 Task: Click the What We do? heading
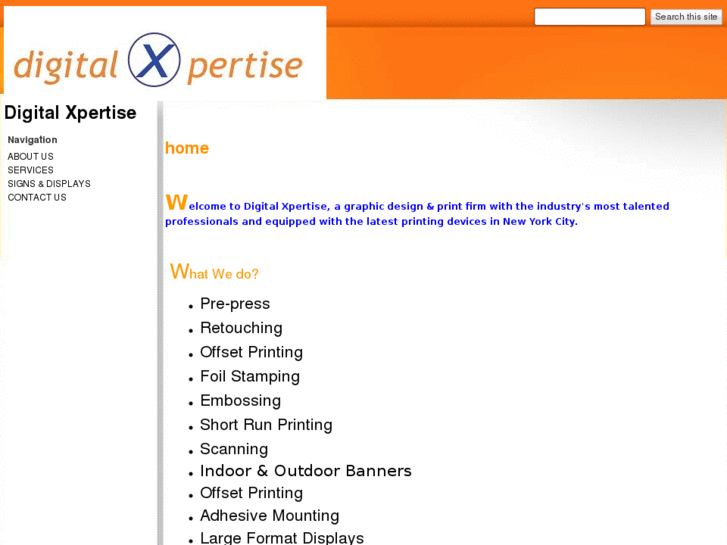point(214,271)
